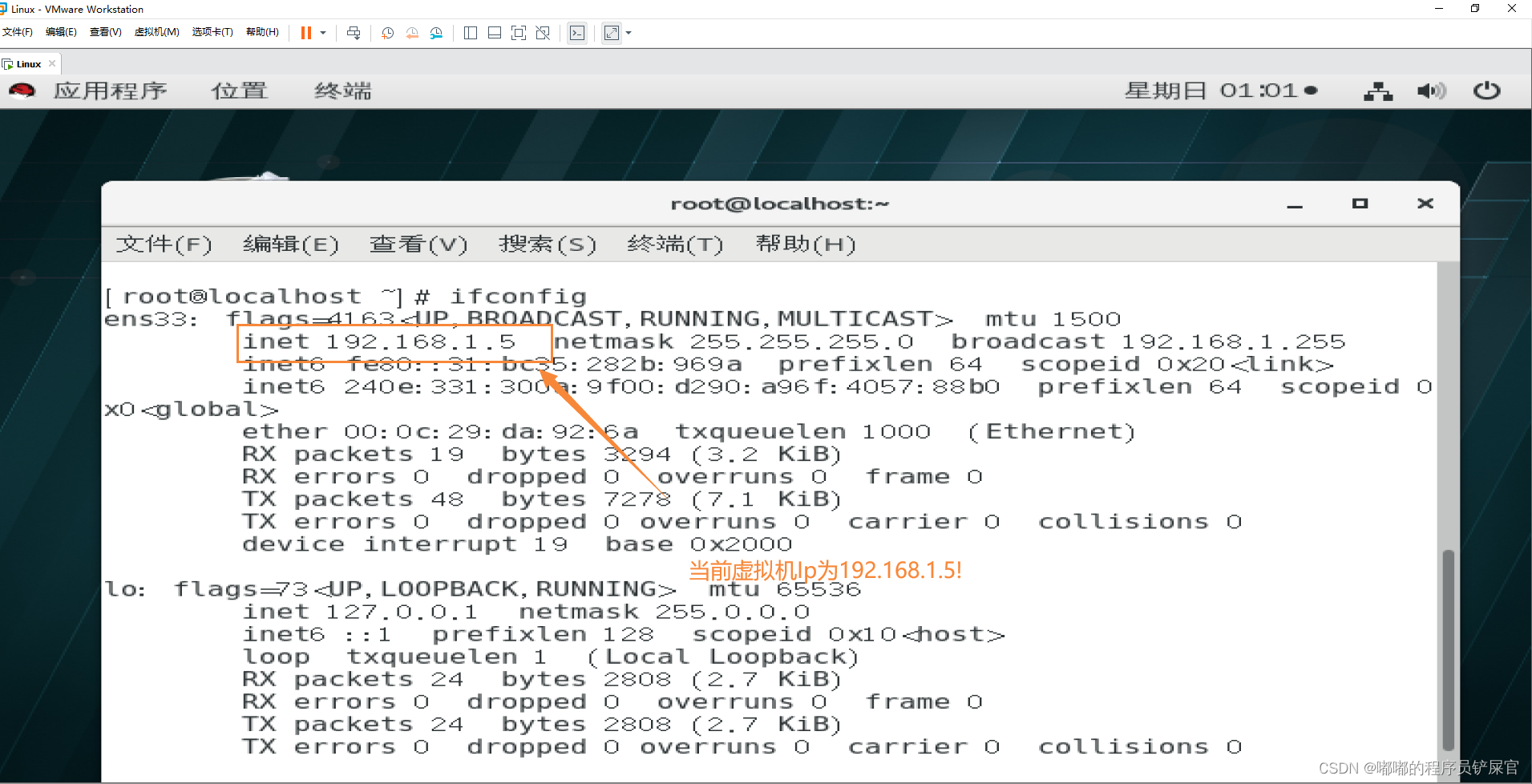The image size is (1532, 784).
Task: Click 'netmask 255.255.255.0' on ens33
Action: point(734,341)
